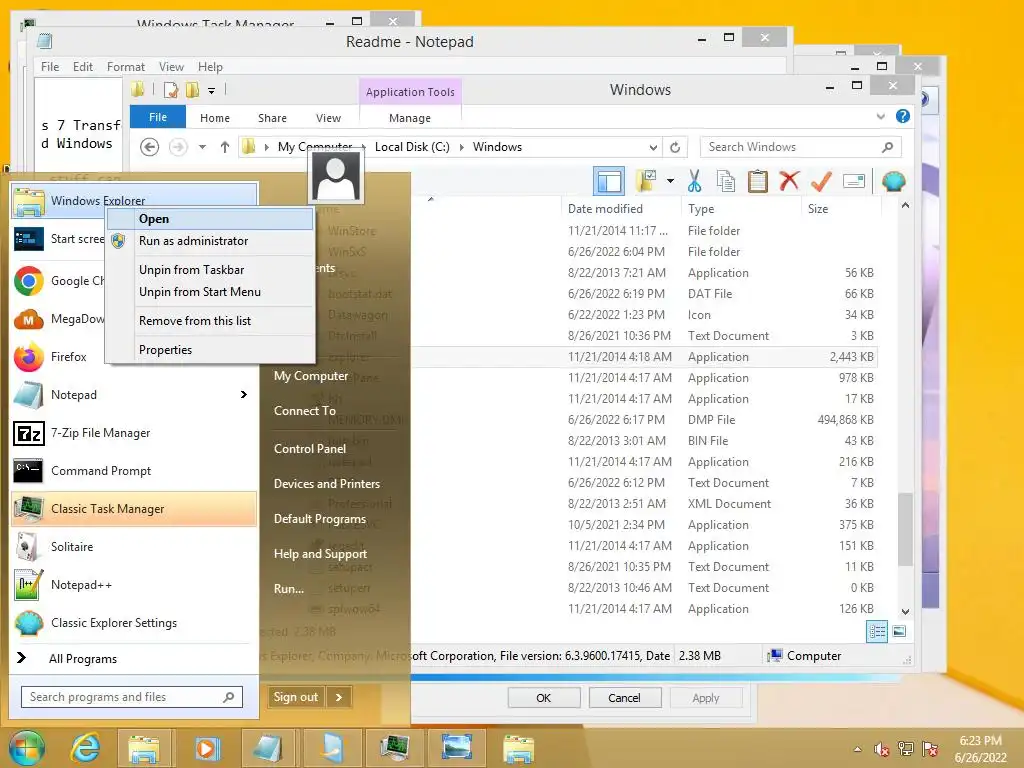Open Solitaire from Start menu
The width and height of the screenshot is (1024, 768).
click(134, 547)
